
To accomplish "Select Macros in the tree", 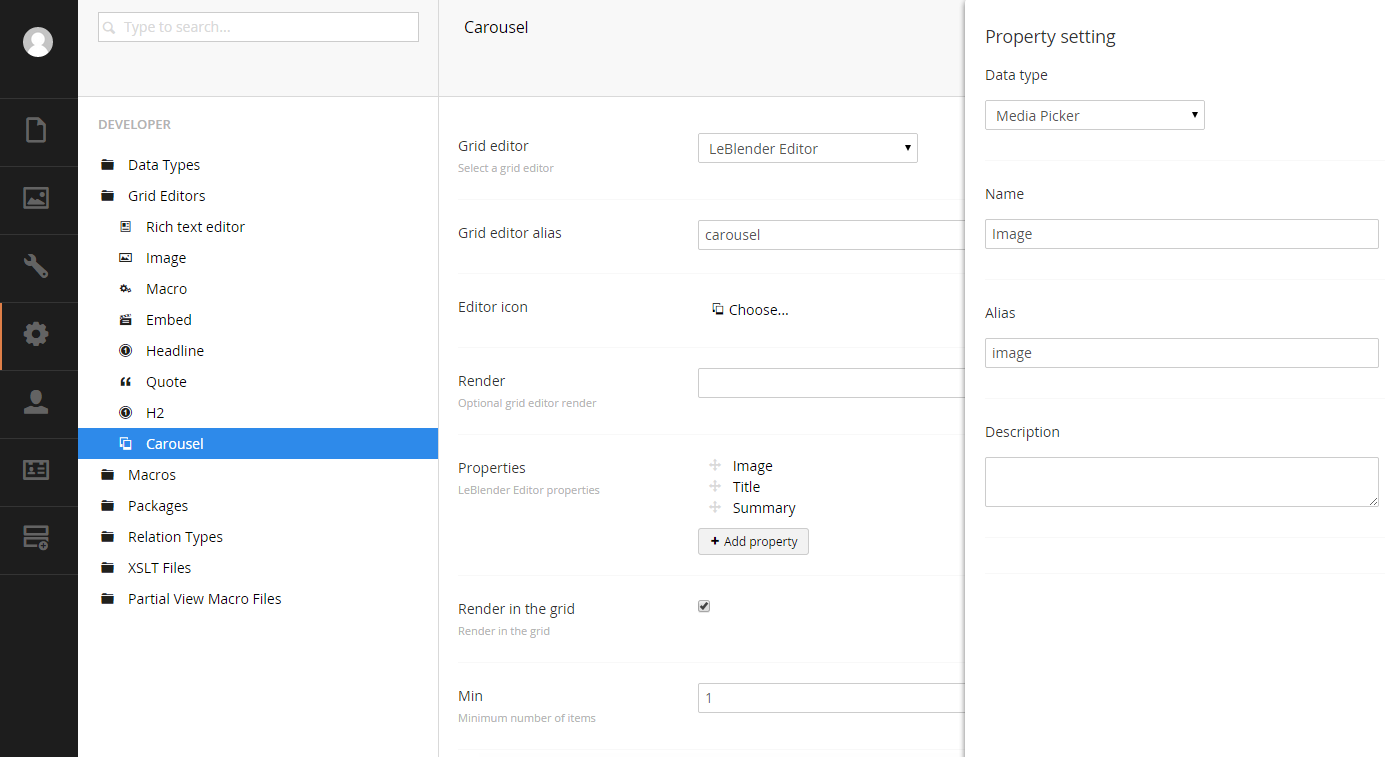I will [x=152, y=475].
